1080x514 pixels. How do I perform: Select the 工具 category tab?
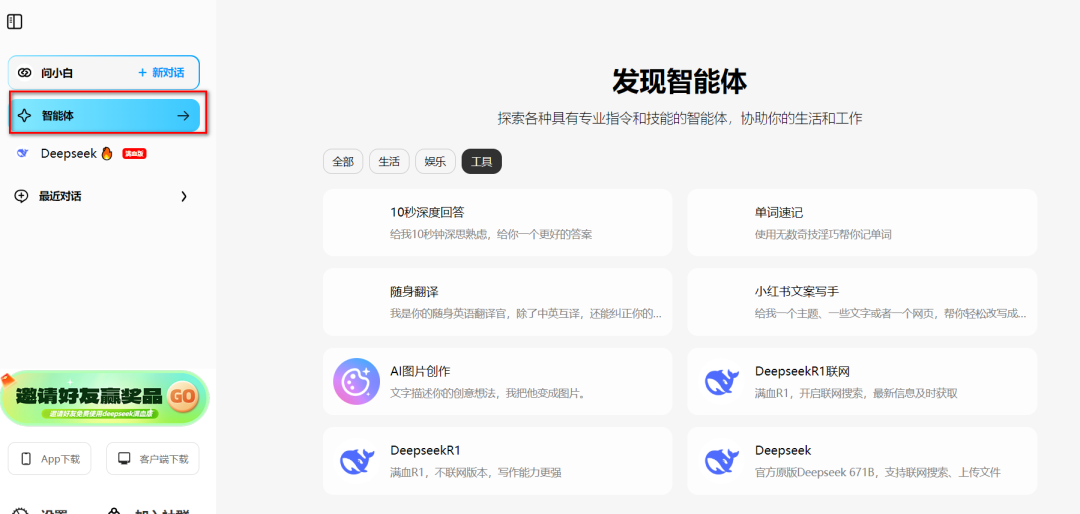click(481, 162)
